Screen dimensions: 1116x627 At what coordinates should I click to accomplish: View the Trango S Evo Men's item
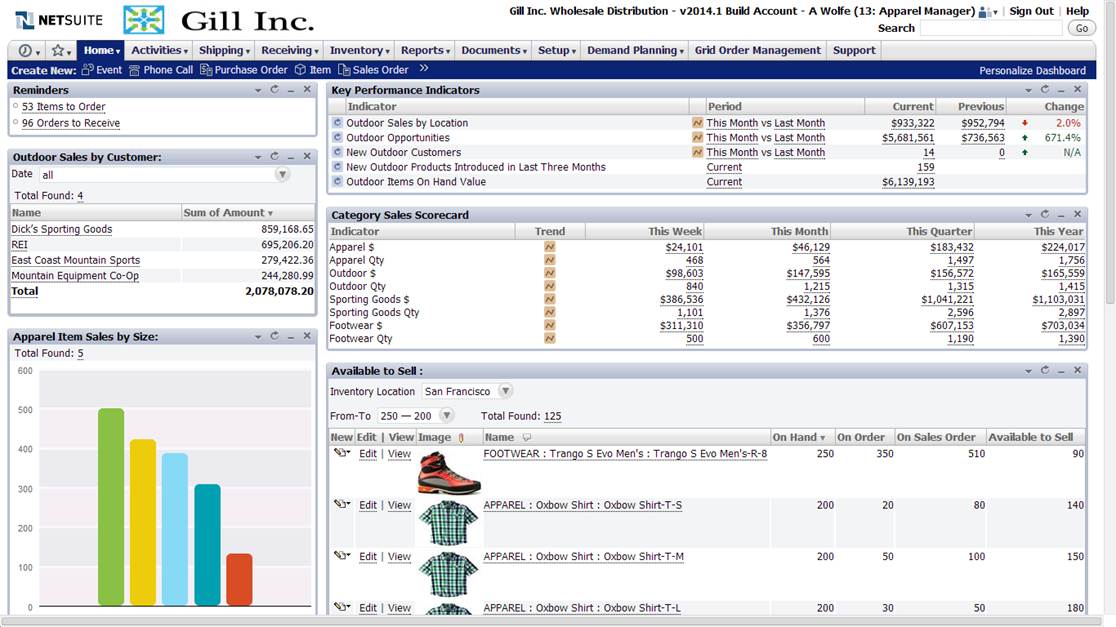point(399,454)
